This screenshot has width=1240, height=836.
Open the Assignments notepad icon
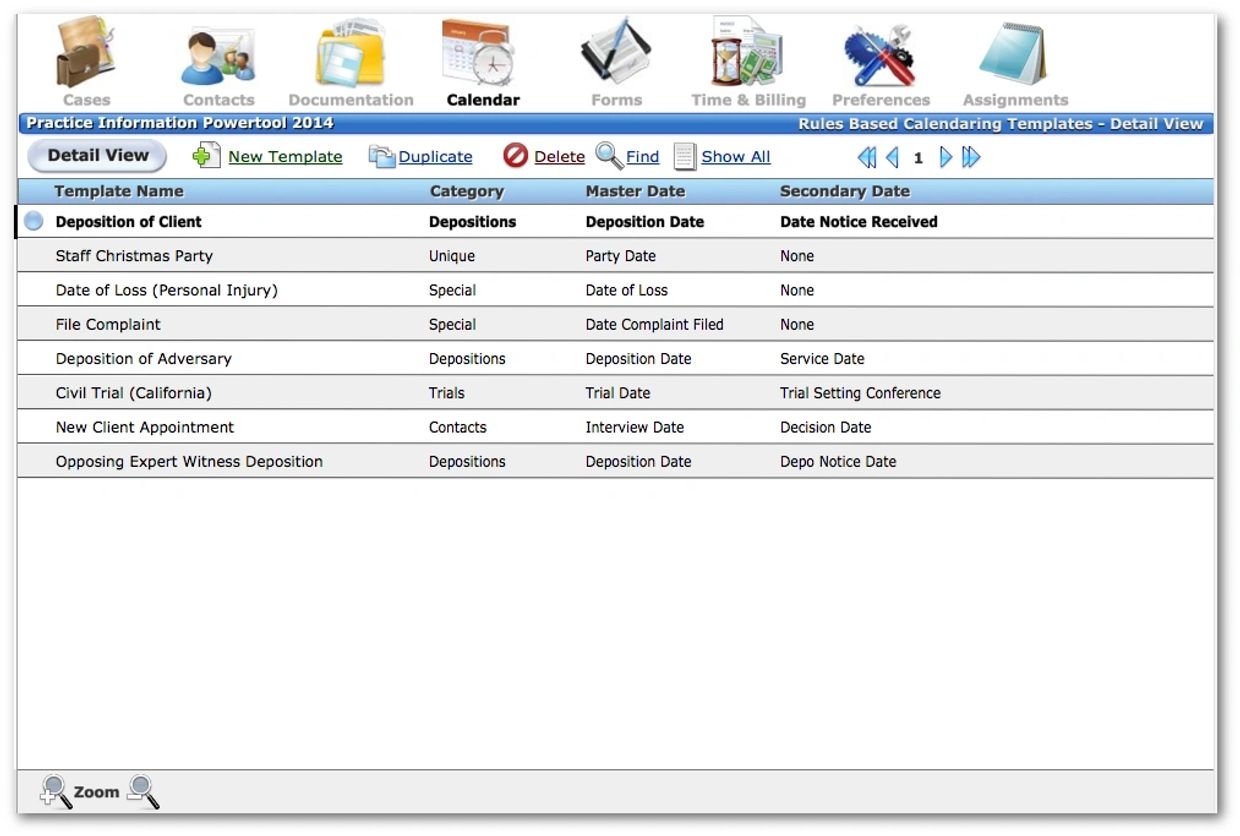(1014, 54)
